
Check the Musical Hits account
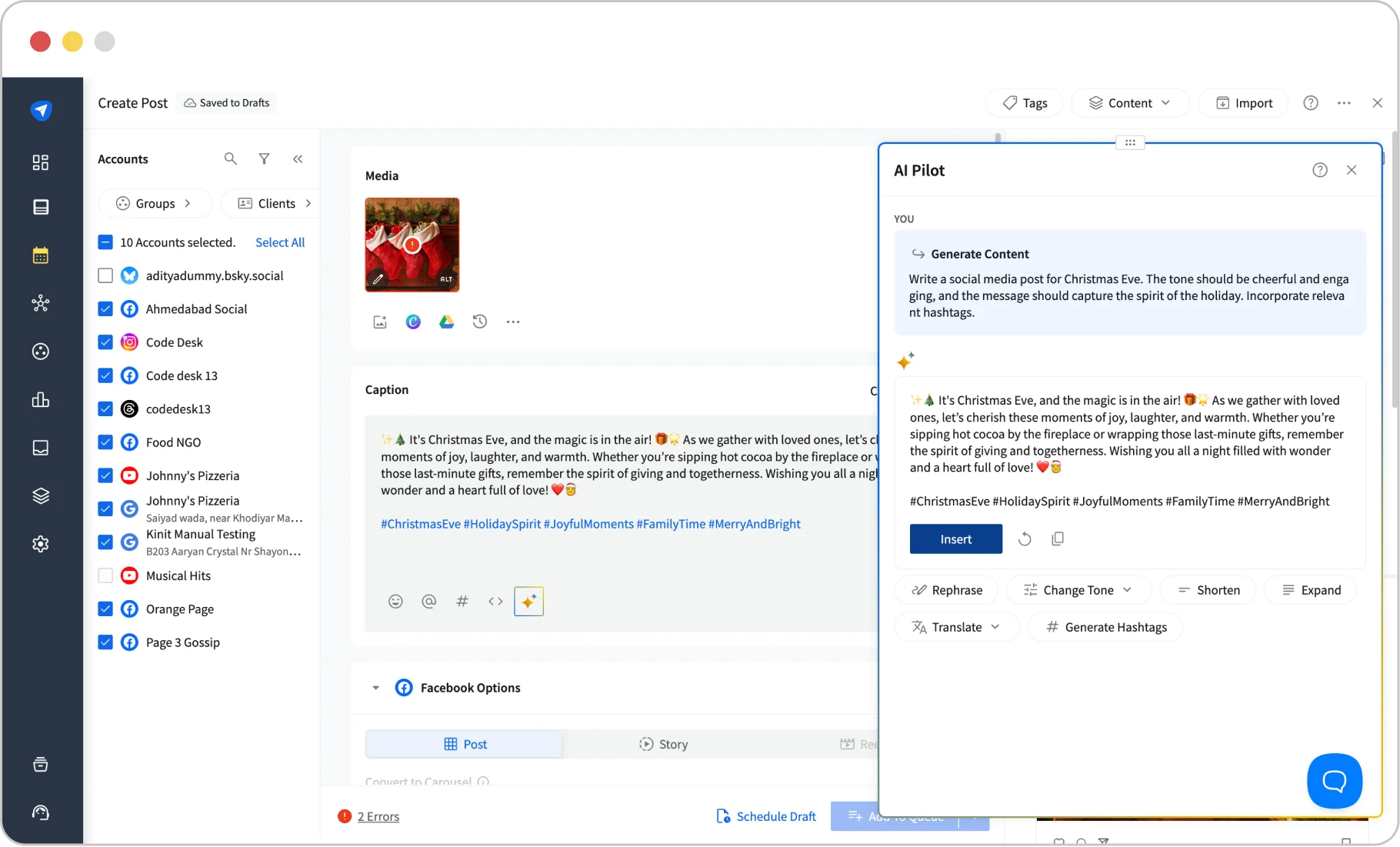[105, 575]
